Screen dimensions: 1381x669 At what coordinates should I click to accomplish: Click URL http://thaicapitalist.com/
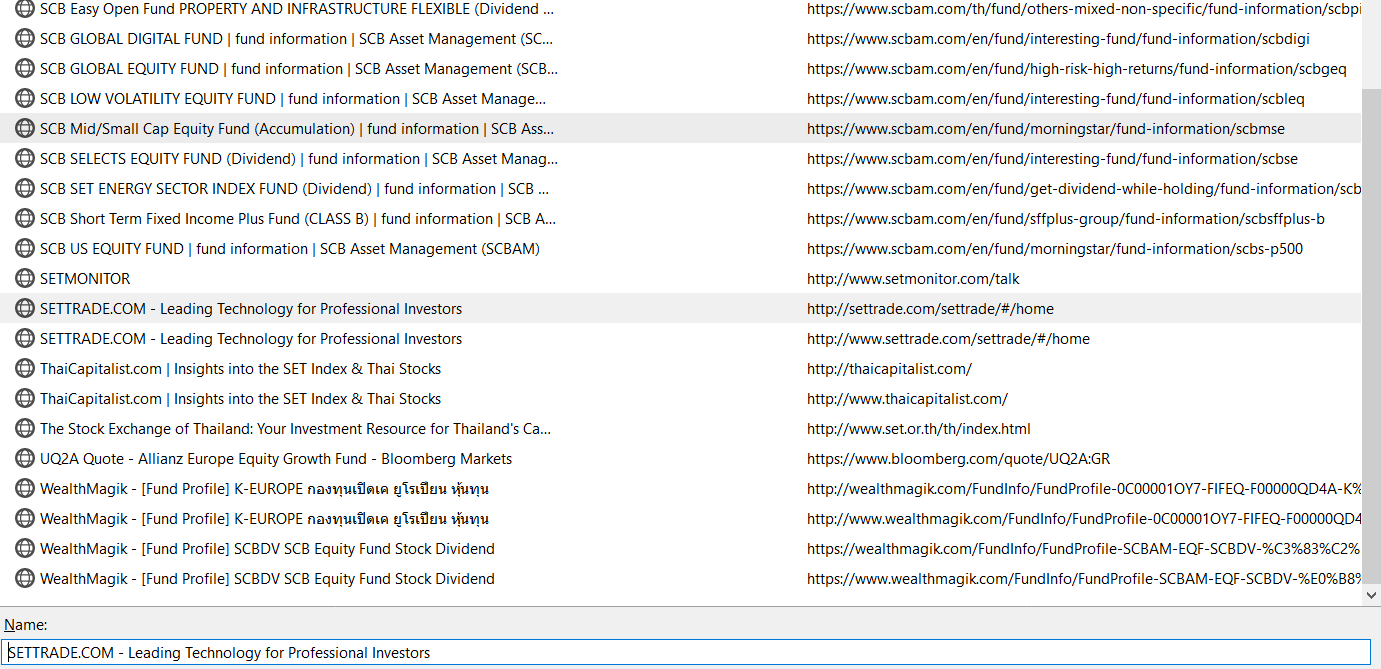pyautogui.click(x=889, y=369)
